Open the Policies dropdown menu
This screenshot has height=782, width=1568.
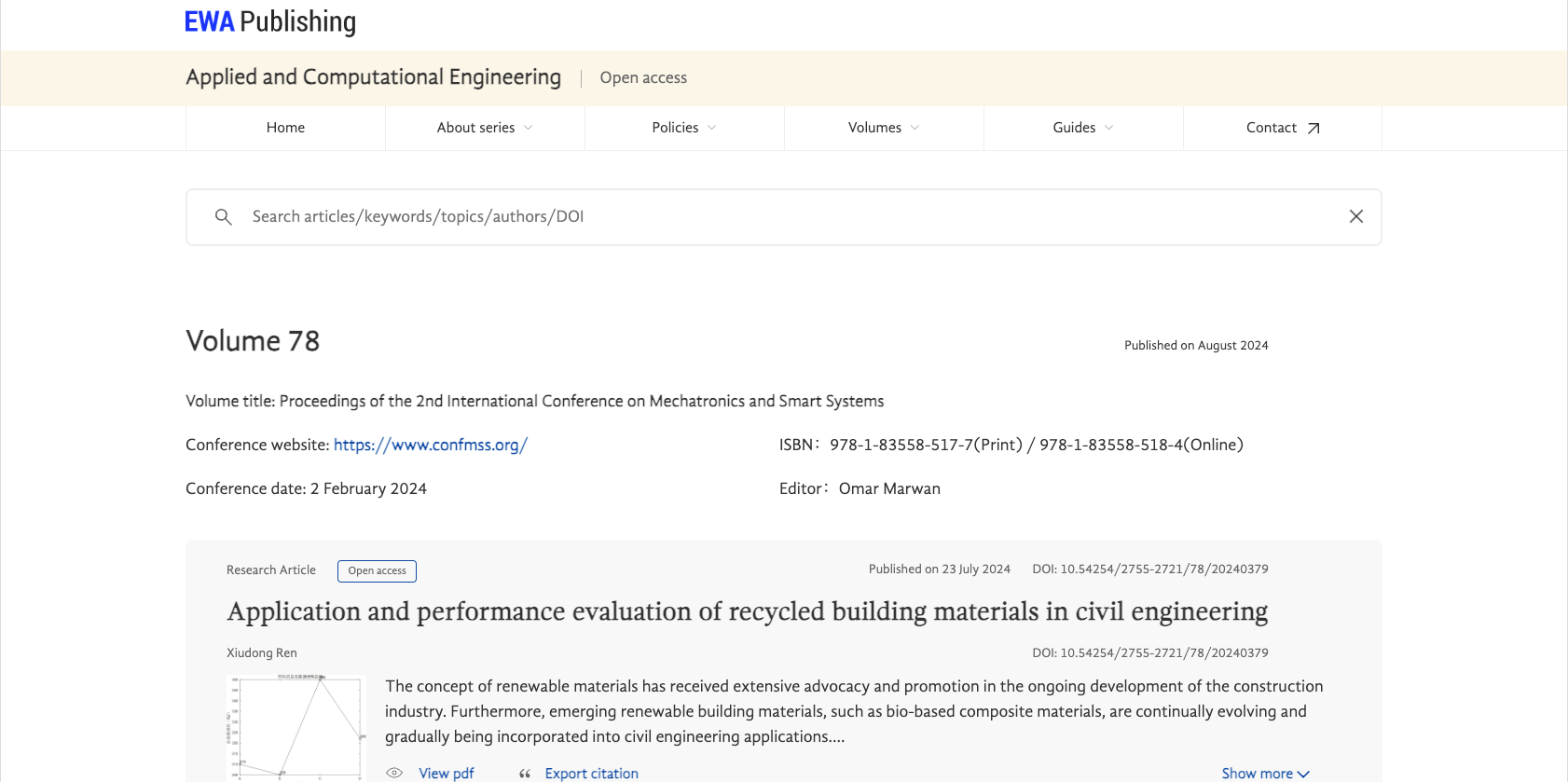[x=684, y=128]
